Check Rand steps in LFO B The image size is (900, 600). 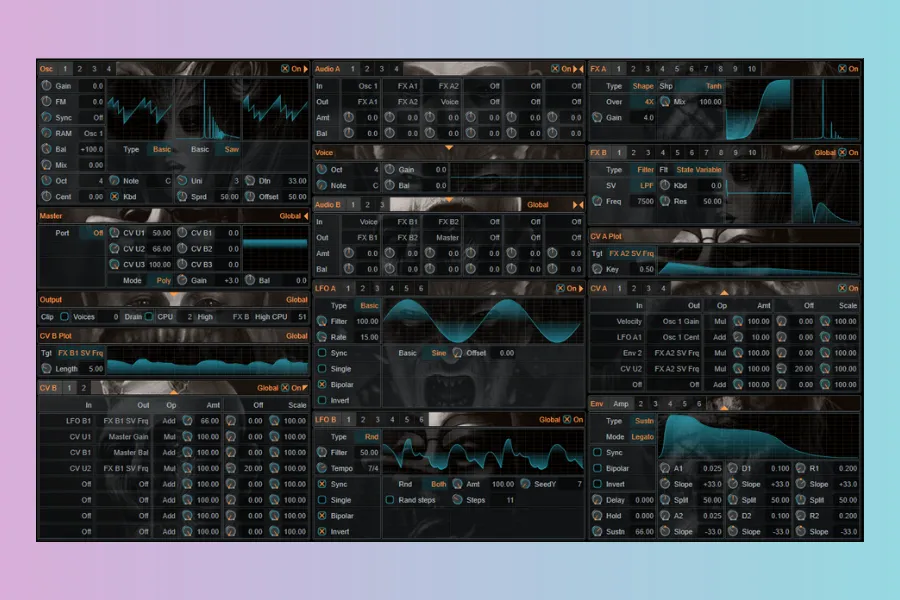click(390, 500)
